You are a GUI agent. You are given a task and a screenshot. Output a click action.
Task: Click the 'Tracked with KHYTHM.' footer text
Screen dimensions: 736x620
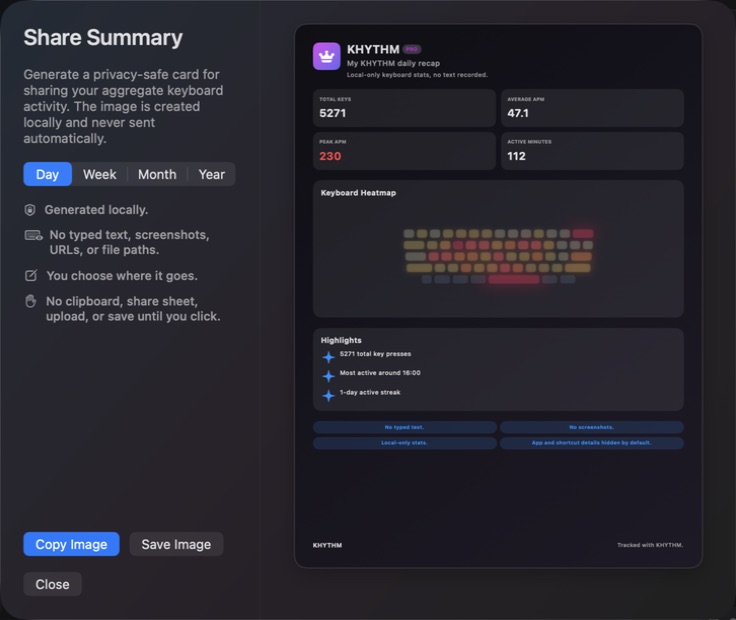pos(650,545)
